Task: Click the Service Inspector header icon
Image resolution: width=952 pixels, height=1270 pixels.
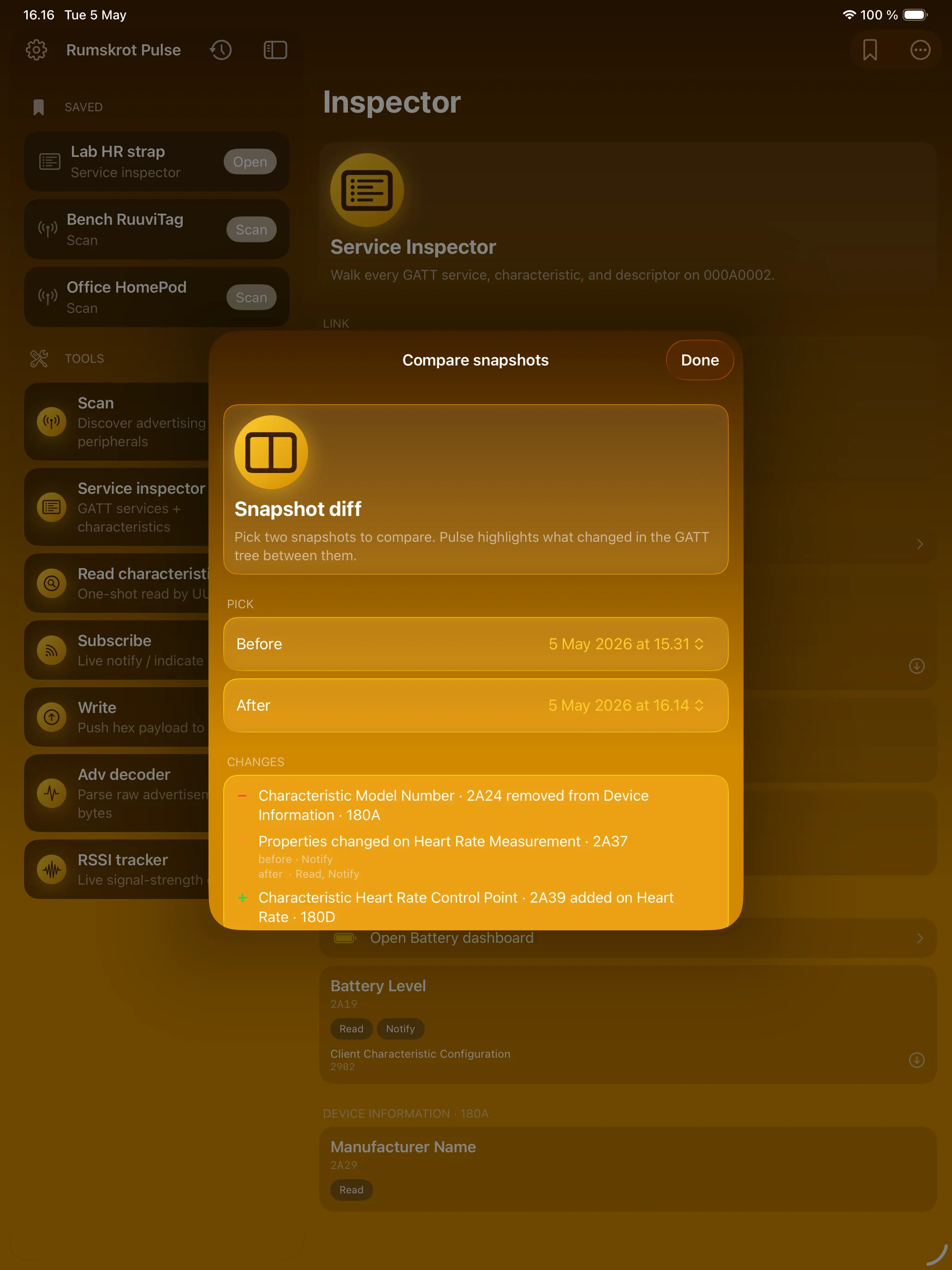Action: [367, 190]
